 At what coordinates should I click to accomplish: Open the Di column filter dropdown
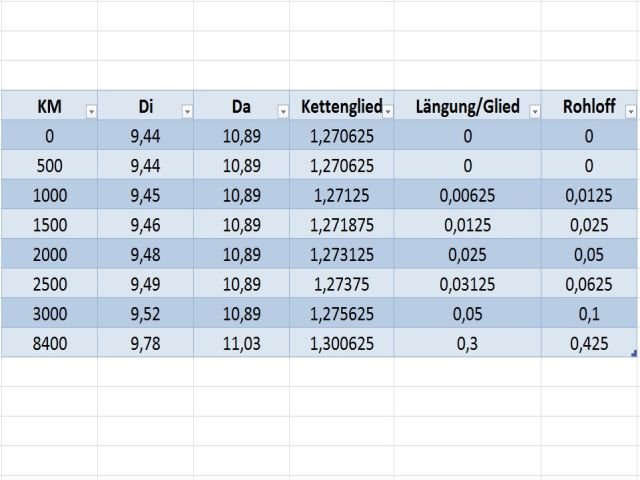pos(186,112)
